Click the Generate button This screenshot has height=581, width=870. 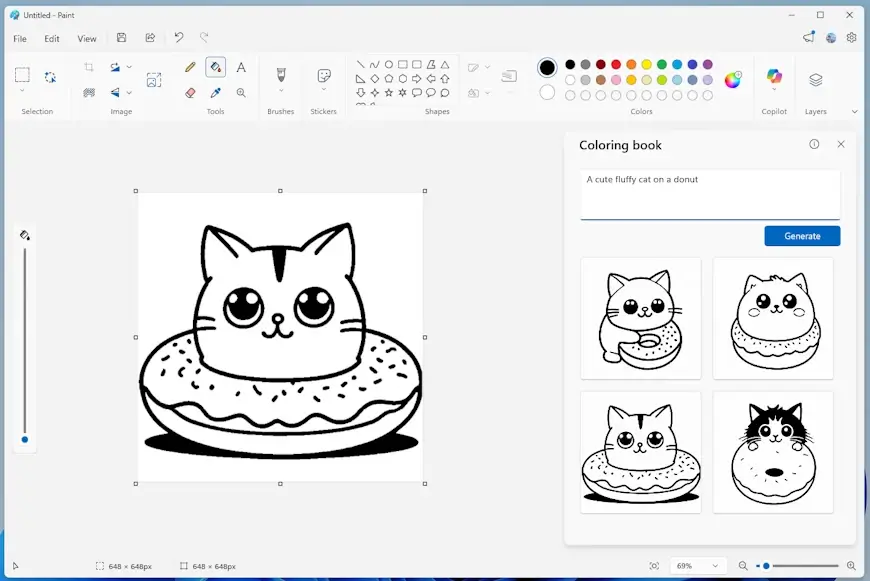click(802, 236)
